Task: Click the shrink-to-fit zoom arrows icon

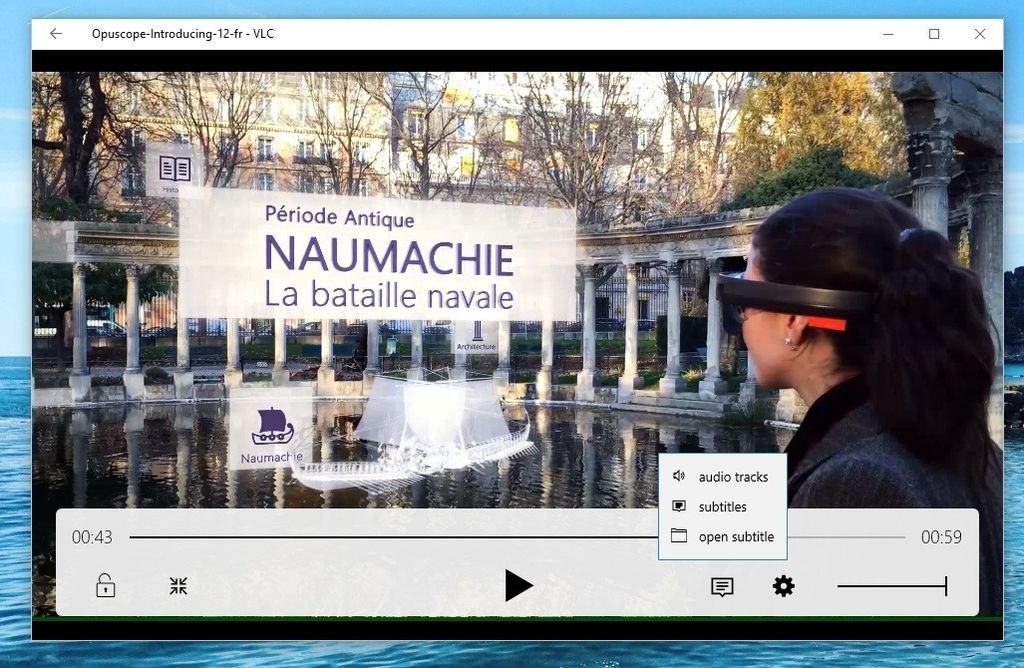Action: pos(178,586)
